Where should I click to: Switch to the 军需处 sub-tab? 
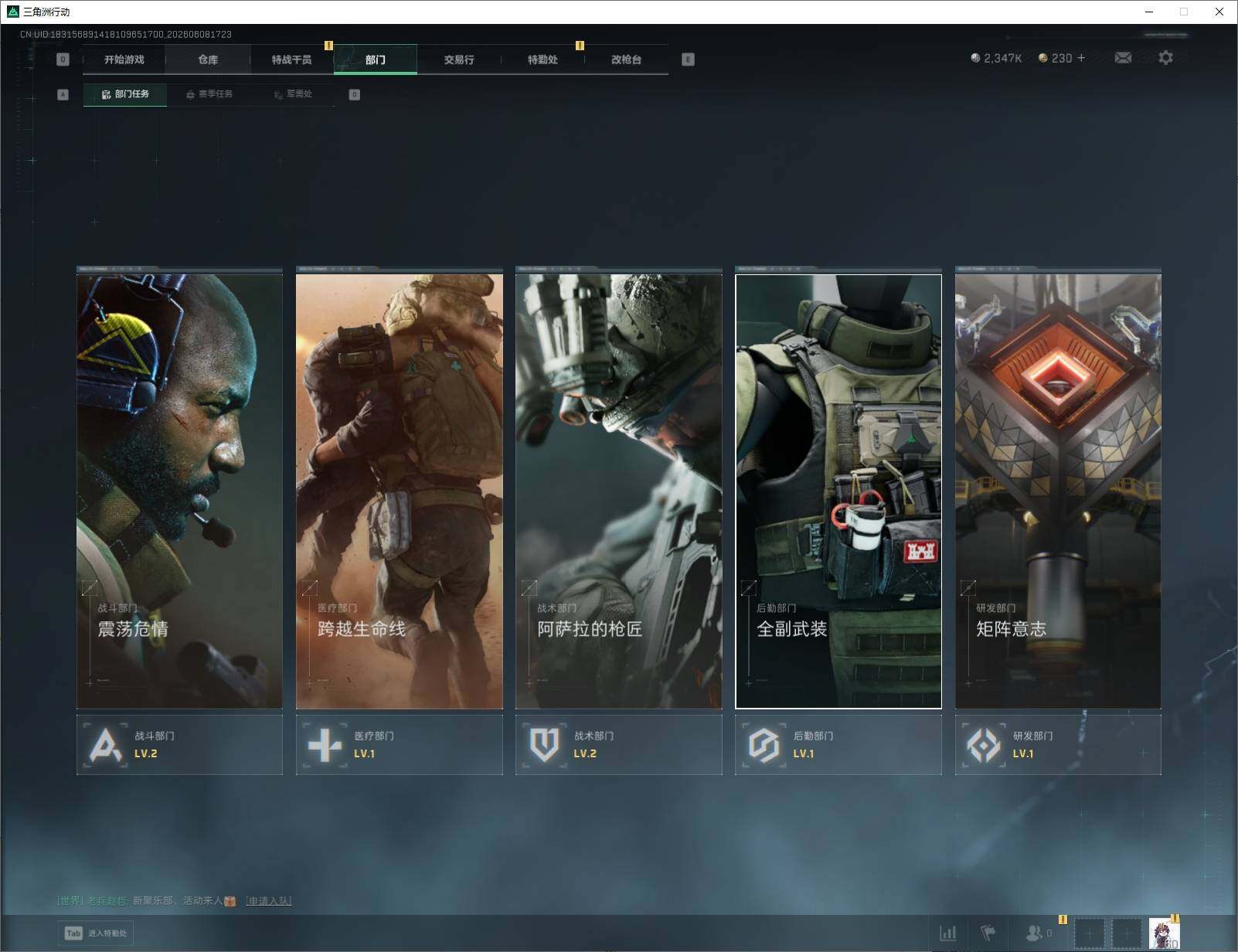click(293, 94)
